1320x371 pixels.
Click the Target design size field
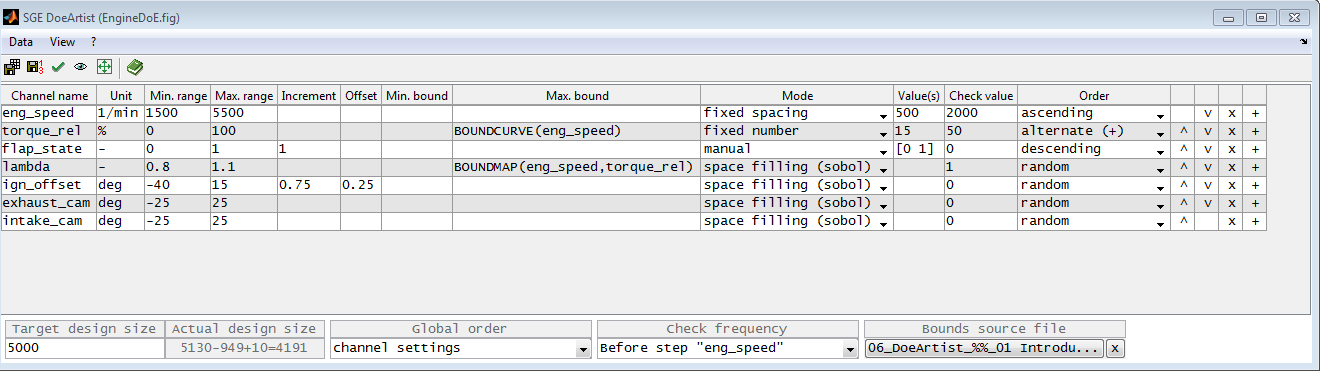point(84,348)
